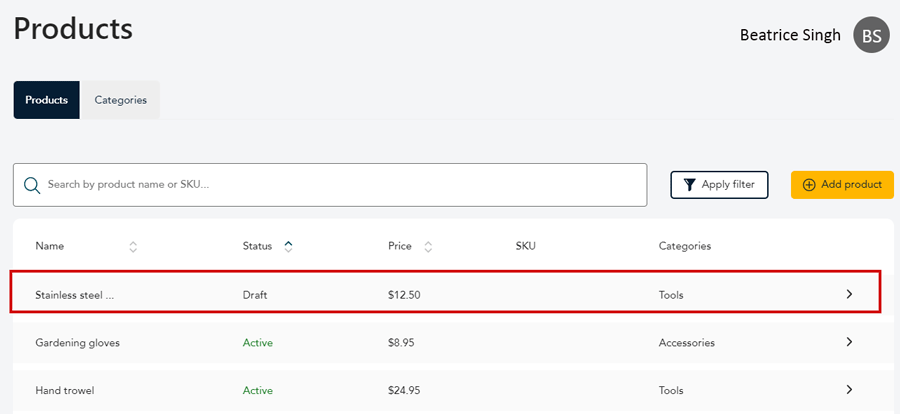Click the Beatrice Singh user name
The image size is (900, 414).
(x=790, y=35)
